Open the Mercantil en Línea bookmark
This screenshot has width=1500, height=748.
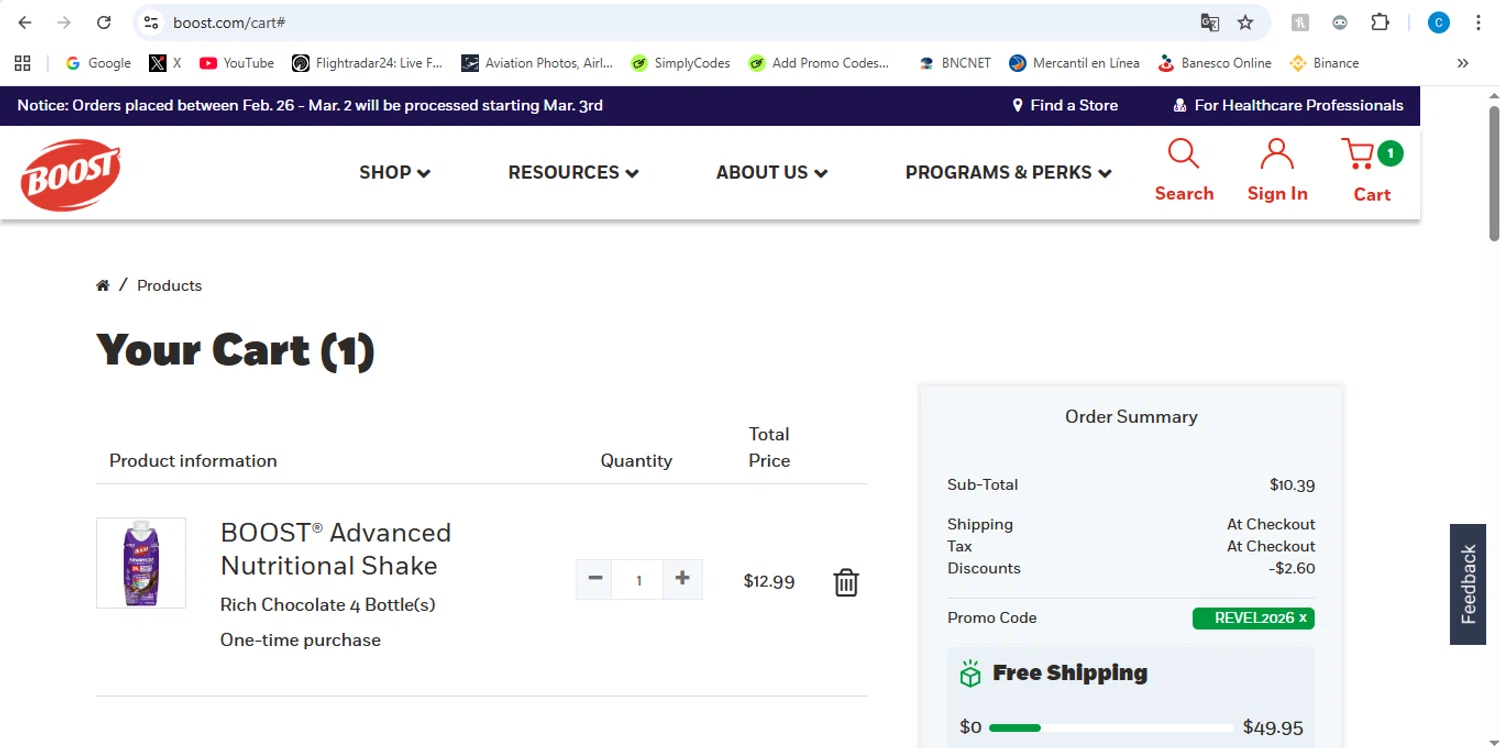pyautogui.click(x=1074, y=63)
